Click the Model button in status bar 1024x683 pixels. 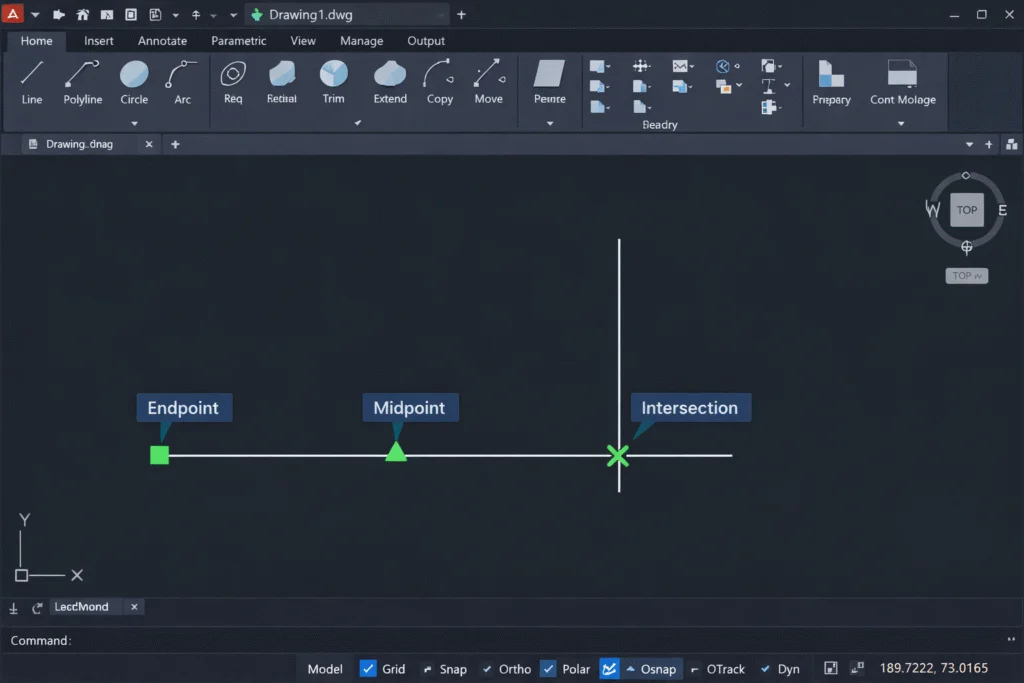(x=324, y=668)
